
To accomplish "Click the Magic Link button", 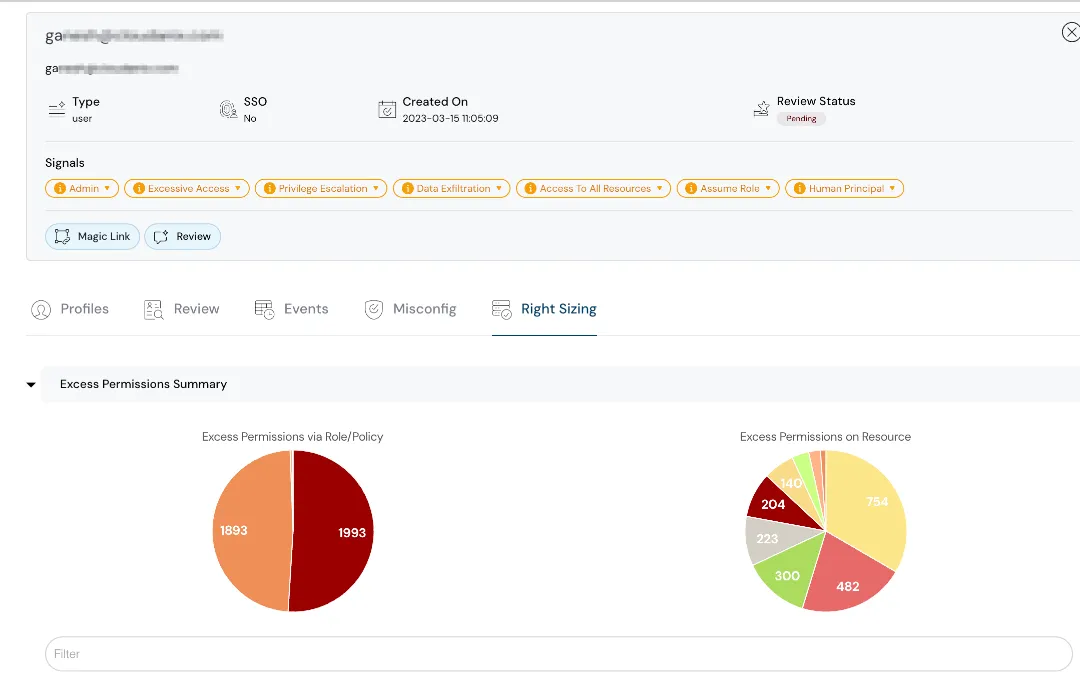I will [92, 236].
